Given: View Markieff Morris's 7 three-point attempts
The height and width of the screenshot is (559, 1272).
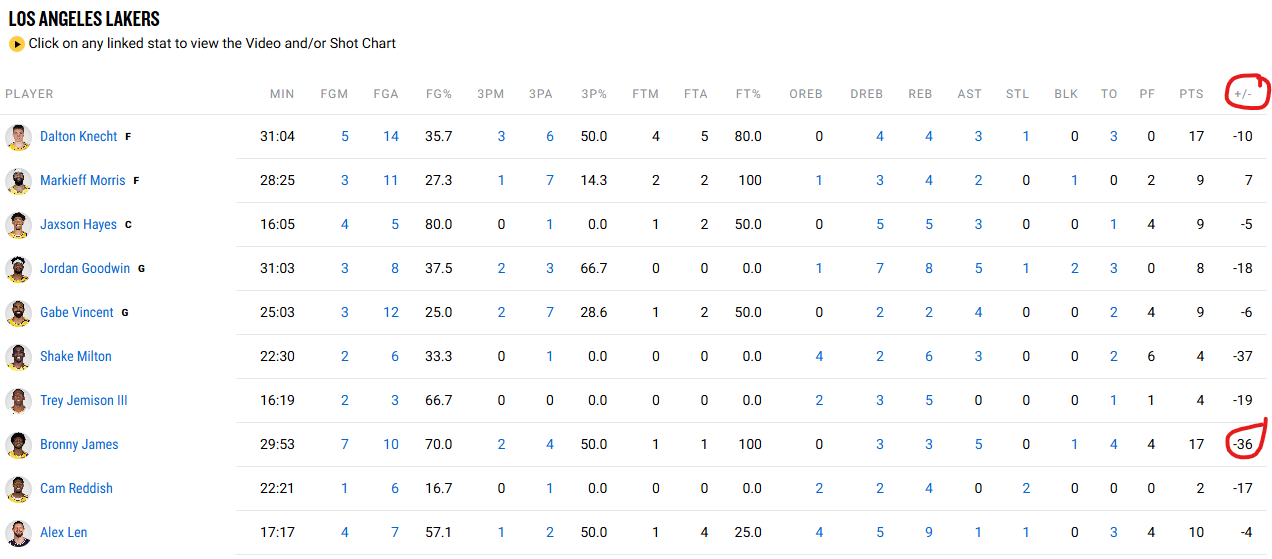Looking at the screenshot, I should [x=550, y=181].
